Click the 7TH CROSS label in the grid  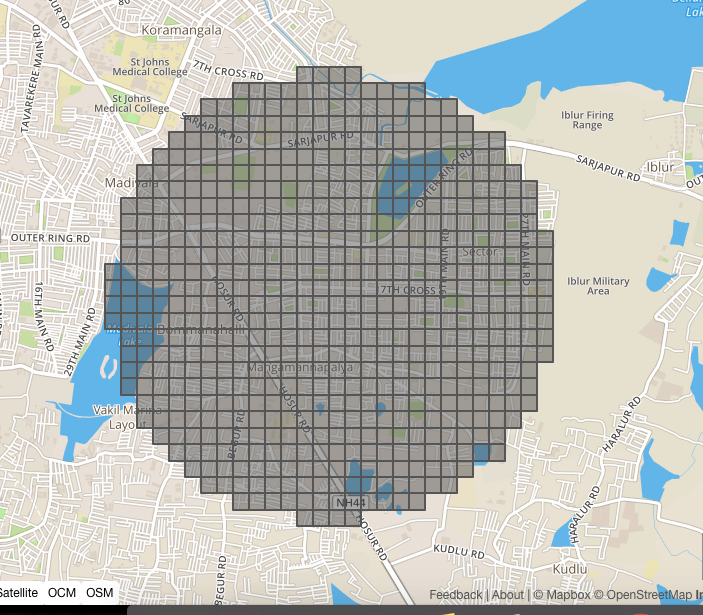click(408, 290)
